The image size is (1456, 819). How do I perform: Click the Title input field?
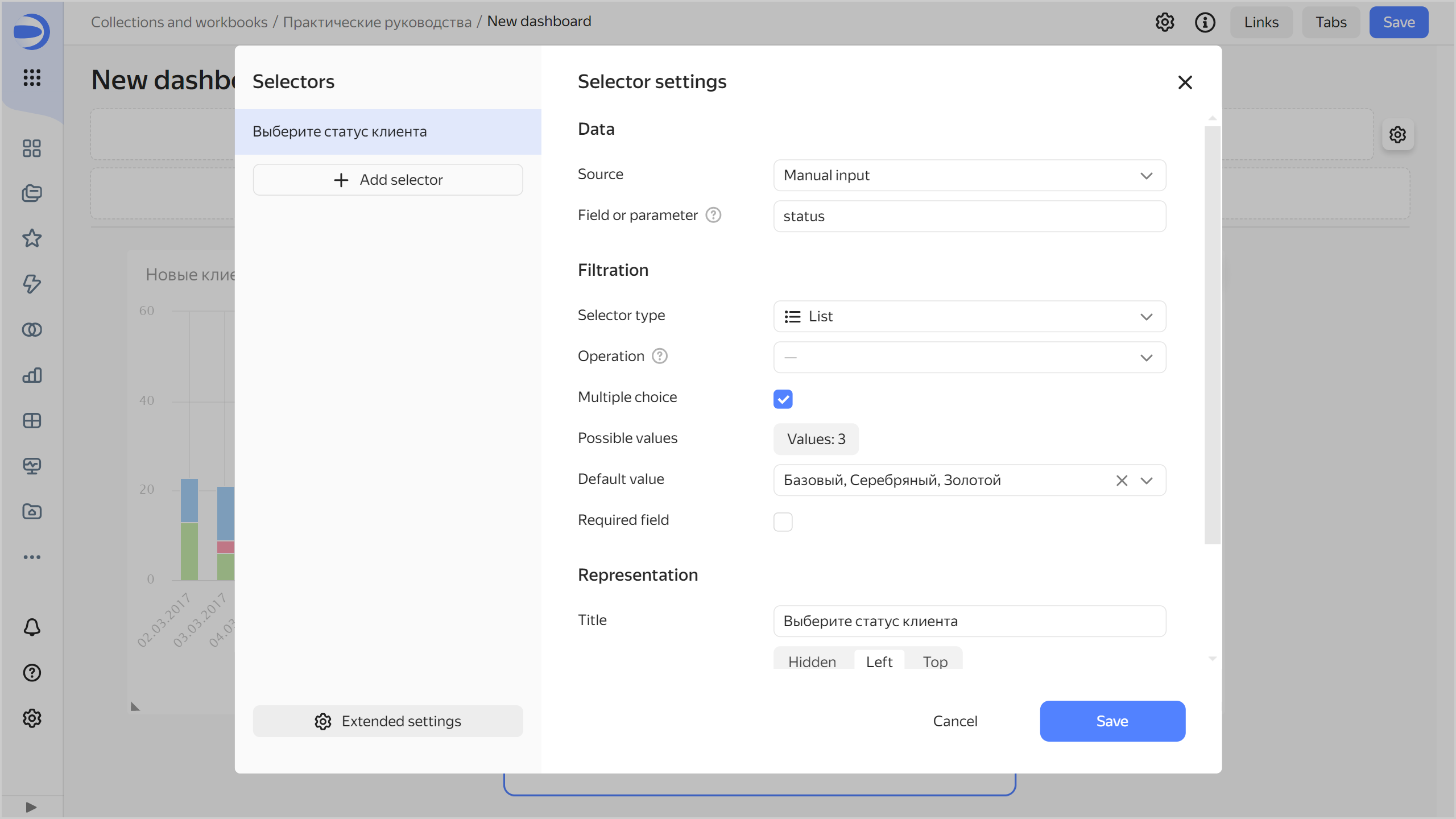point(969,621)
